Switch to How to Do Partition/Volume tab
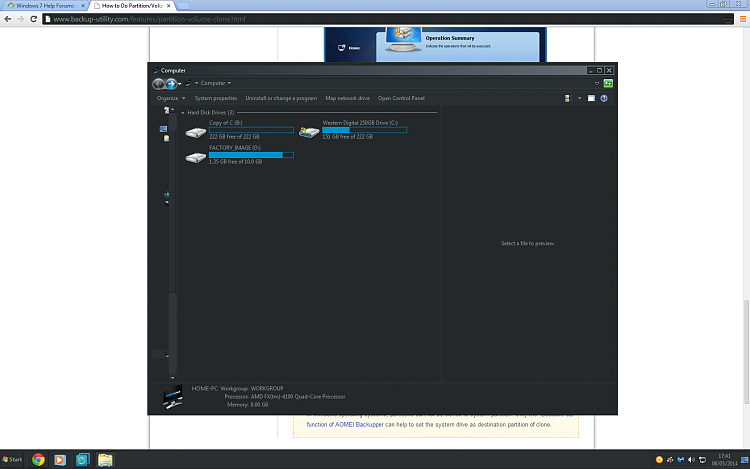Screen dimensions: 750x469 132,6
